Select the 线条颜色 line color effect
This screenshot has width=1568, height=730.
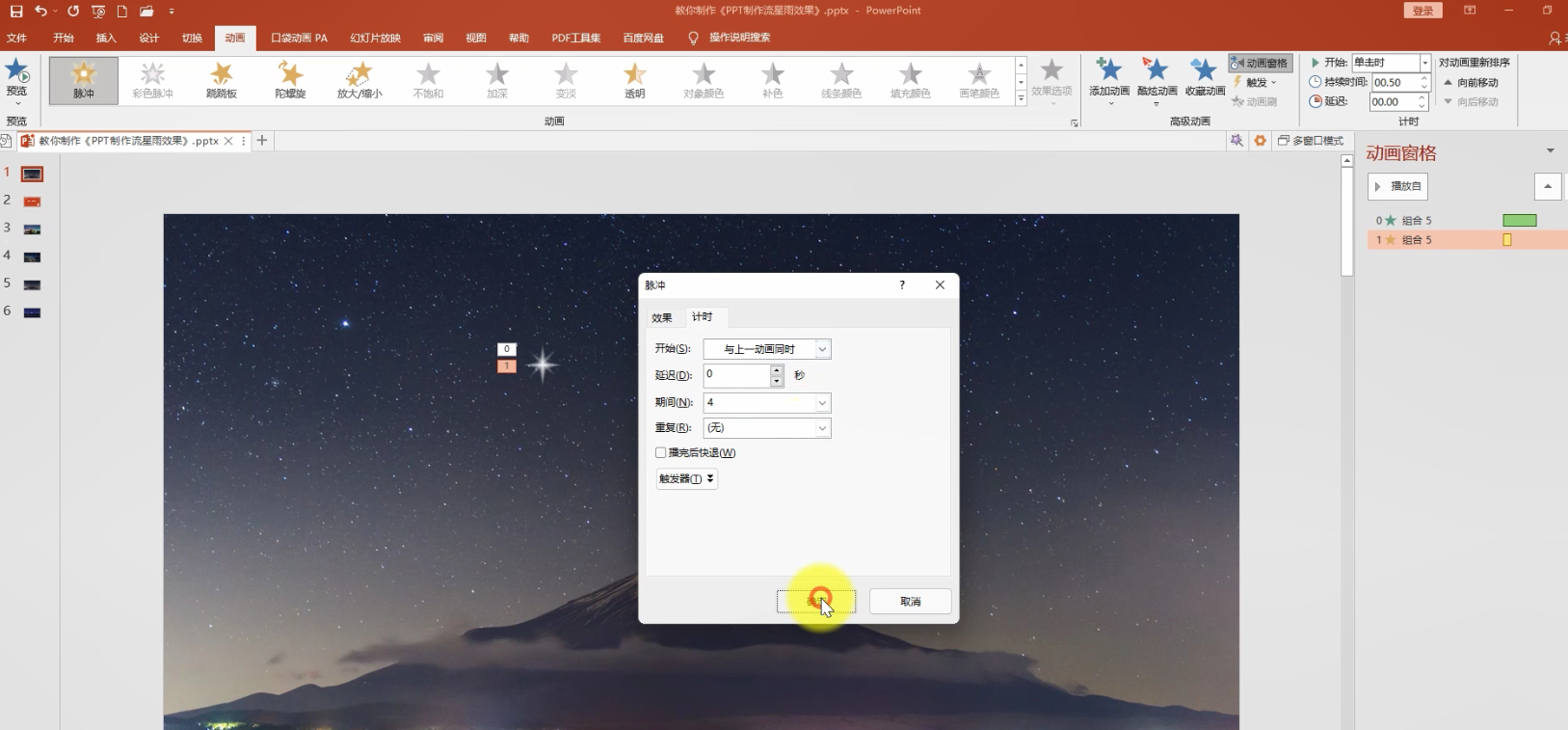(x=841, y=80)
